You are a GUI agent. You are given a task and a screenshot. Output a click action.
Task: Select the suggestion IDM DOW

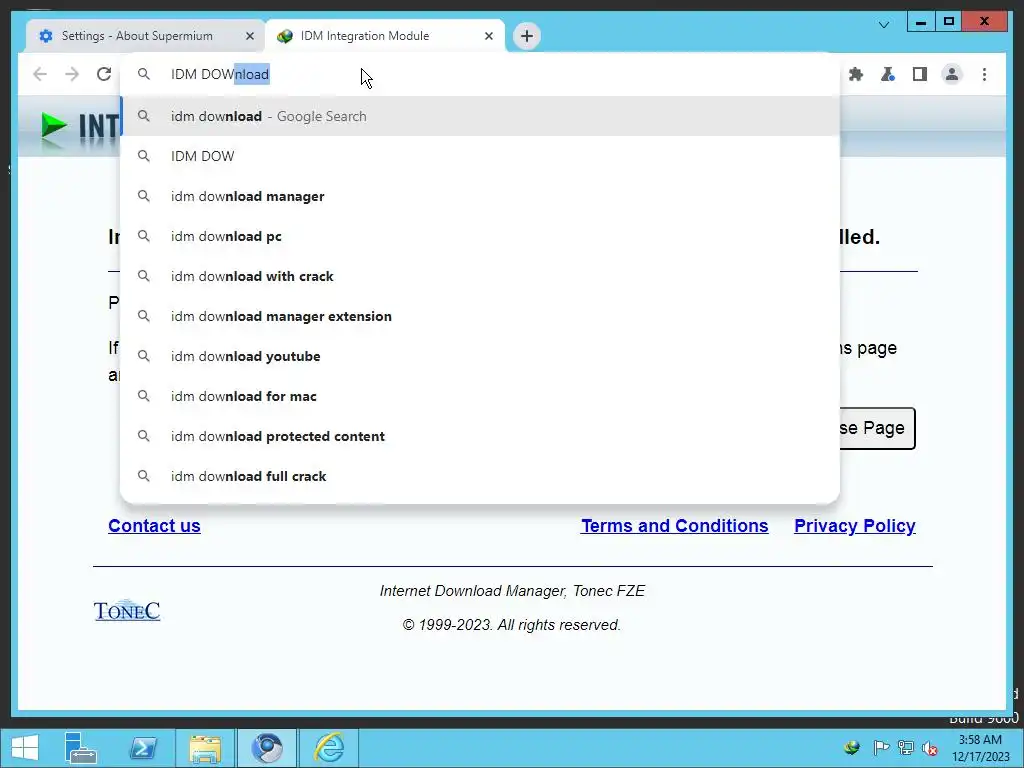(x=480, y=156)
